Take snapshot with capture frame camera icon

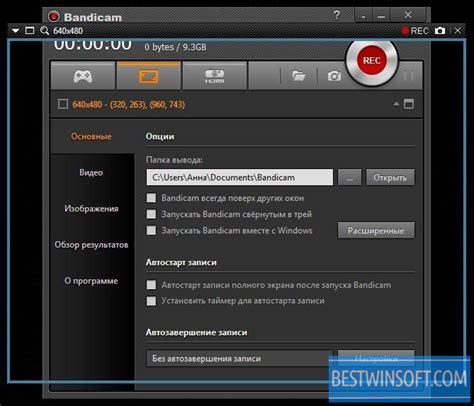(440, 31)
